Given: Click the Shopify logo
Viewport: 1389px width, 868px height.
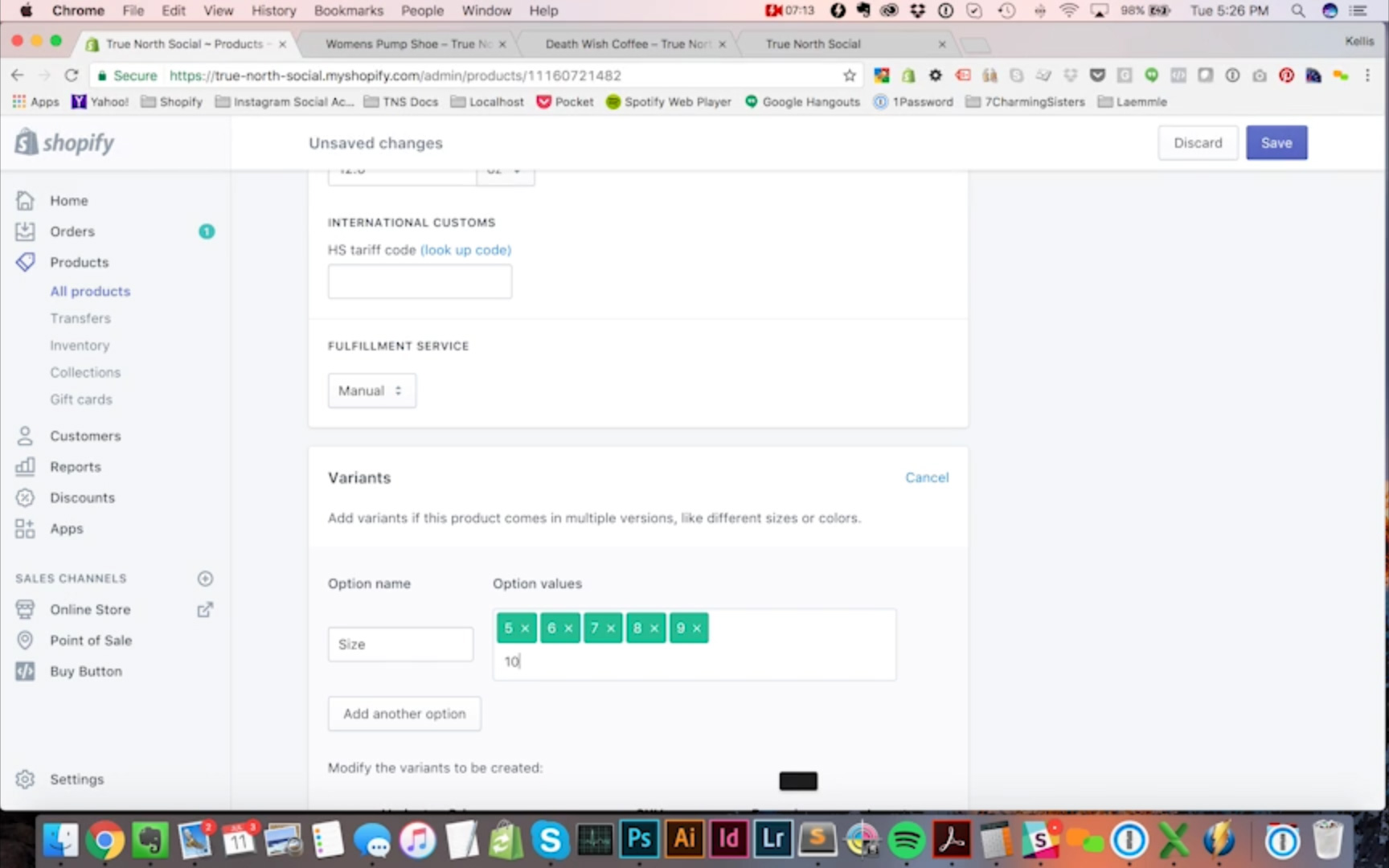Looking at the screenshot, I should pyautogui.click(x=64, y=142).
